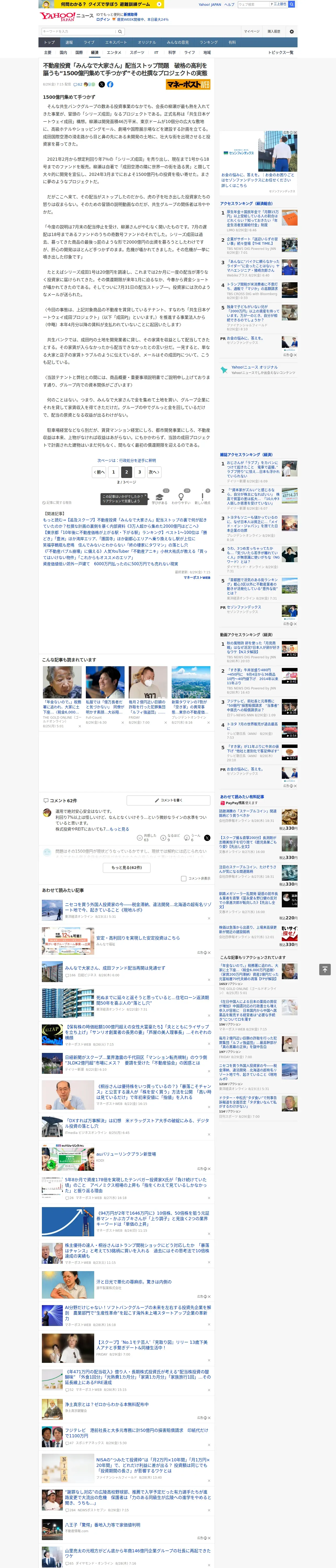
Task: Open ニセコを買う外国人投資家 article link
Action: (x=138, y=906)
